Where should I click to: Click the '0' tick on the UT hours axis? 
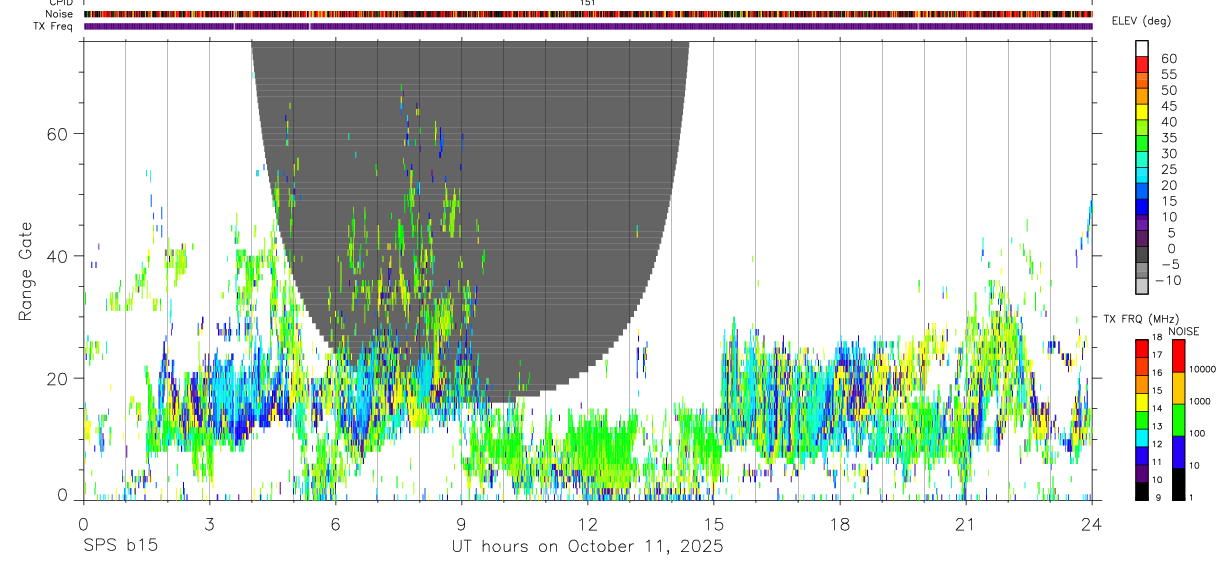point(83,523)
